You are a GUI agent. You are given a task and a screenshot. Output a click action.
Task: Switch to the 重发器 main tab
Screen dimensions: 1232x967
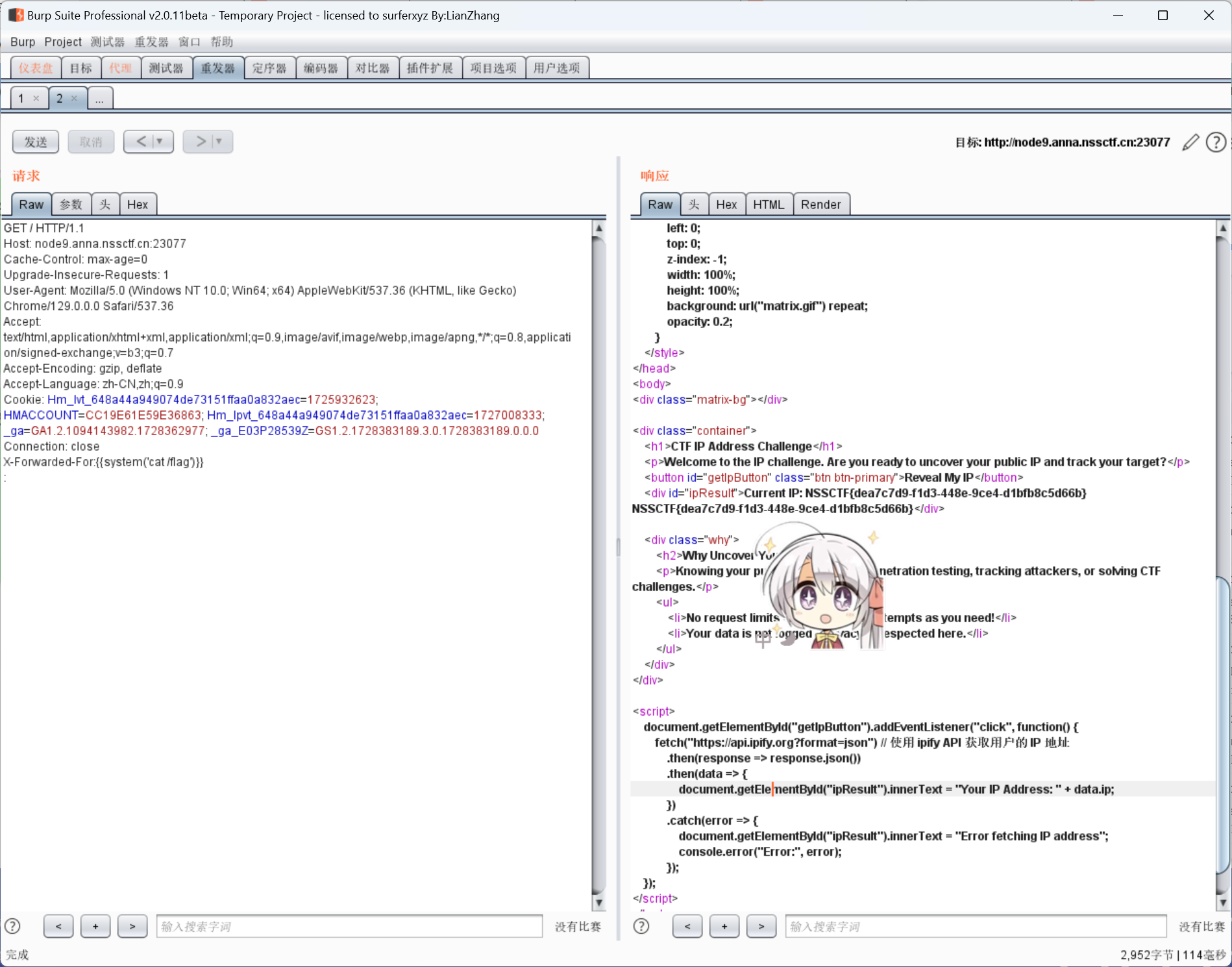click(218, 68)
